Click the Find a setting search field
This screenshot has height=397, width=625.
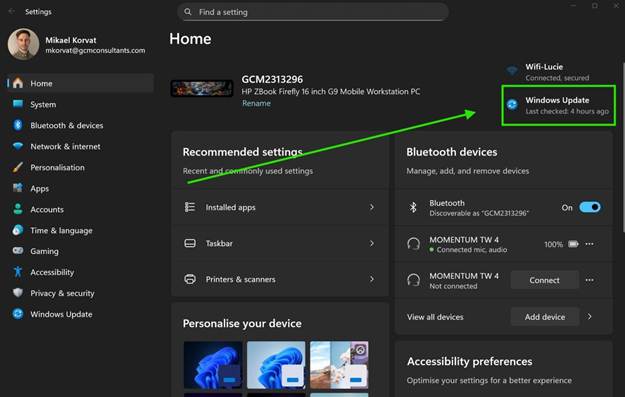[x=313, y=12]
